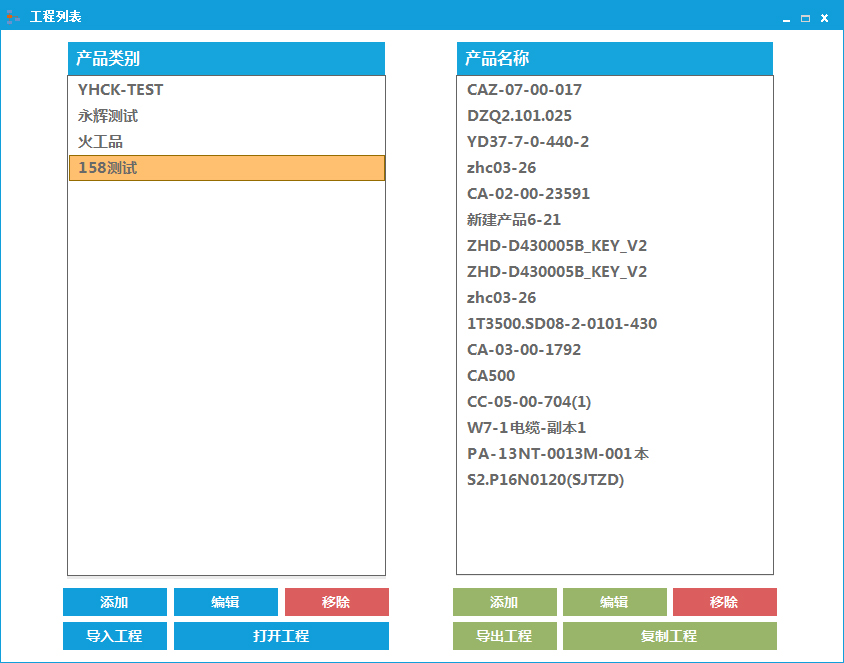Click red 移除 button under 产品名称
844x663 pixels.
pyautogui.click(x=724, y=602)
